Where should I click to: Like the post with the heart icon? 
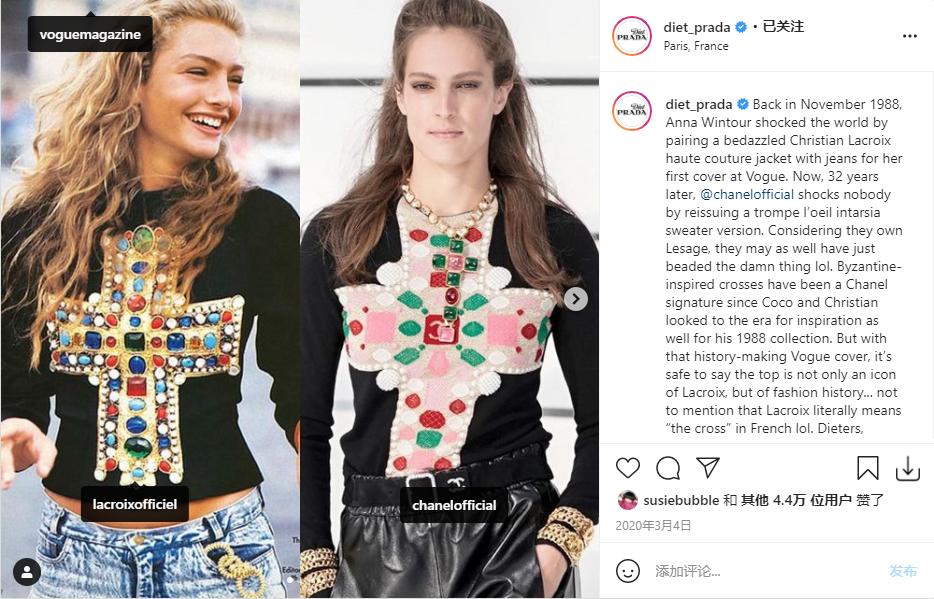tap(627, 468)
